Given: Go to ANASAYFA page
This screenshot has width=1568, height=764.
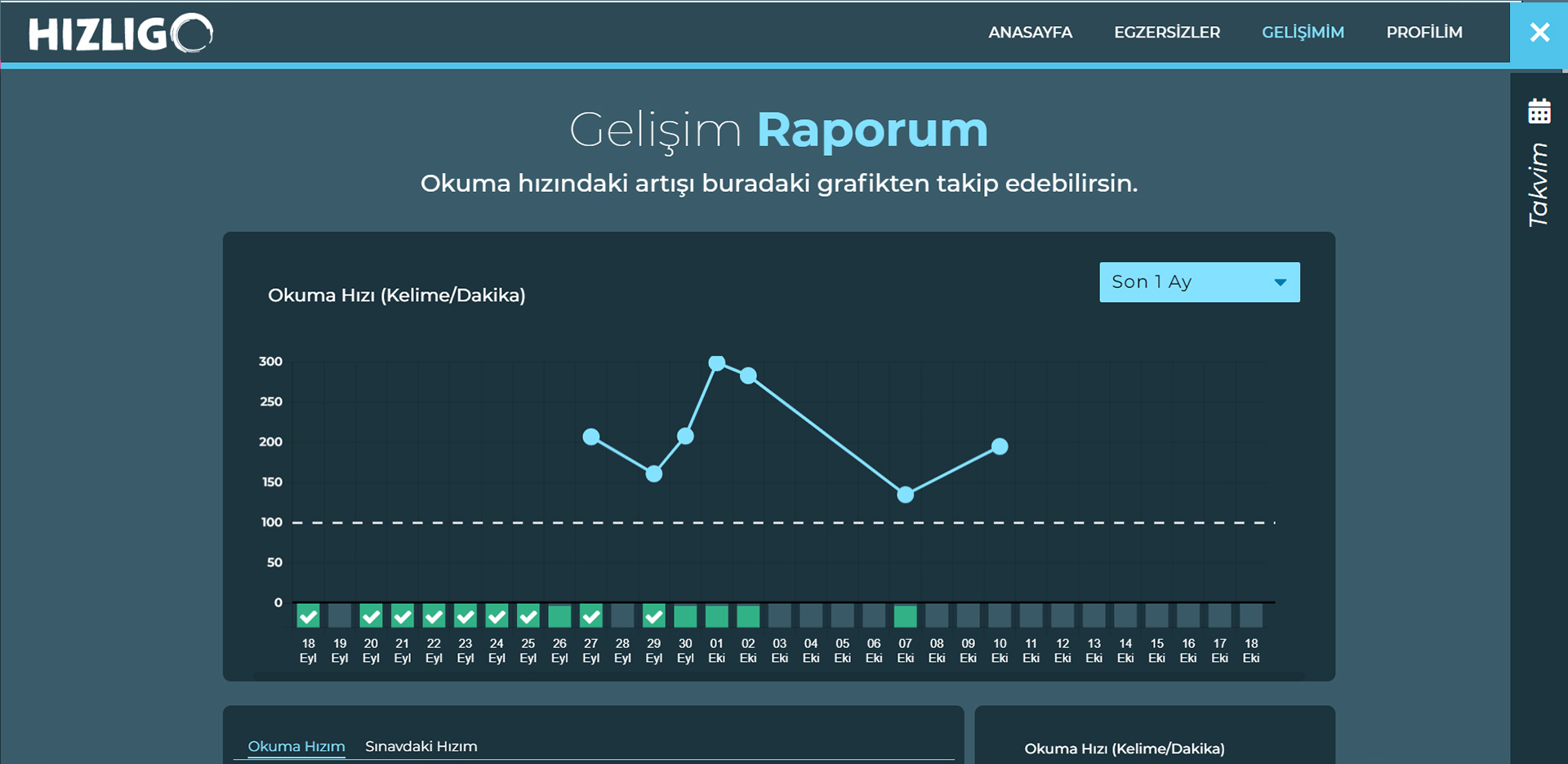Looking at the screenshot, I should (1030, 33).
